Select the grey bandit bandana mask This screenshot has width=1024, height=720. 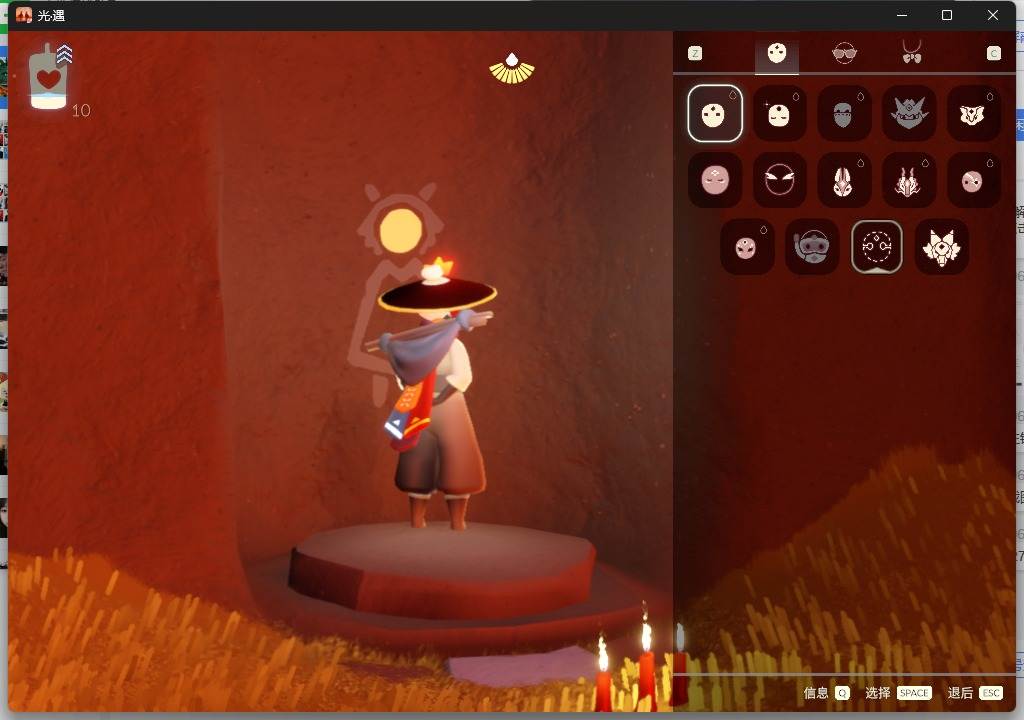click(x=844, y=114)
